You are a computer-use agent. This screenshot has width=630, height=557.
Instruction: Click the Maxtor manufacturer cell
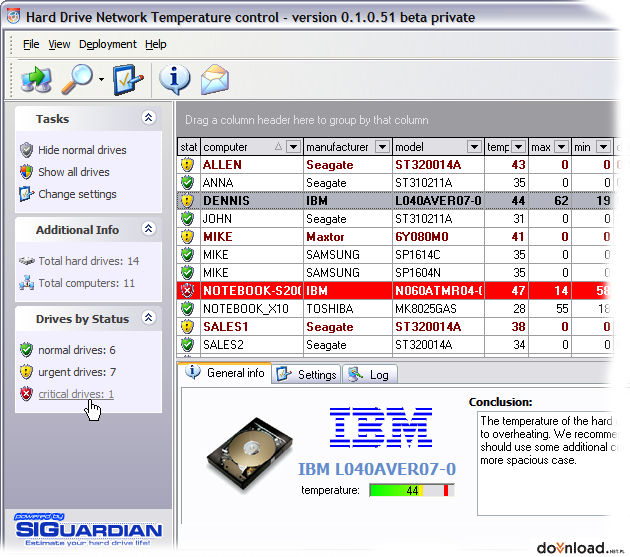click(x=348, y=237)
